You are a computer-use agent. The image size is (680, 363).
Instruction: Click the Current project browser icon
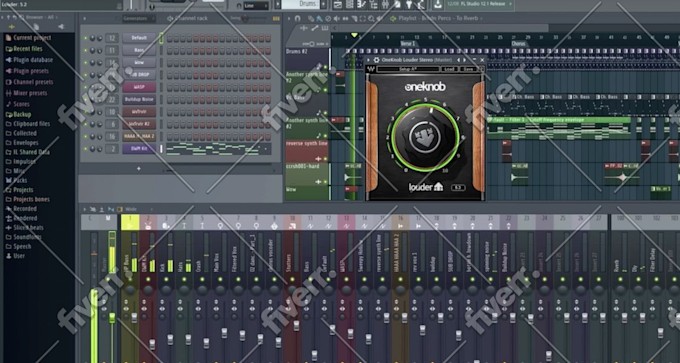coord(8,38)
